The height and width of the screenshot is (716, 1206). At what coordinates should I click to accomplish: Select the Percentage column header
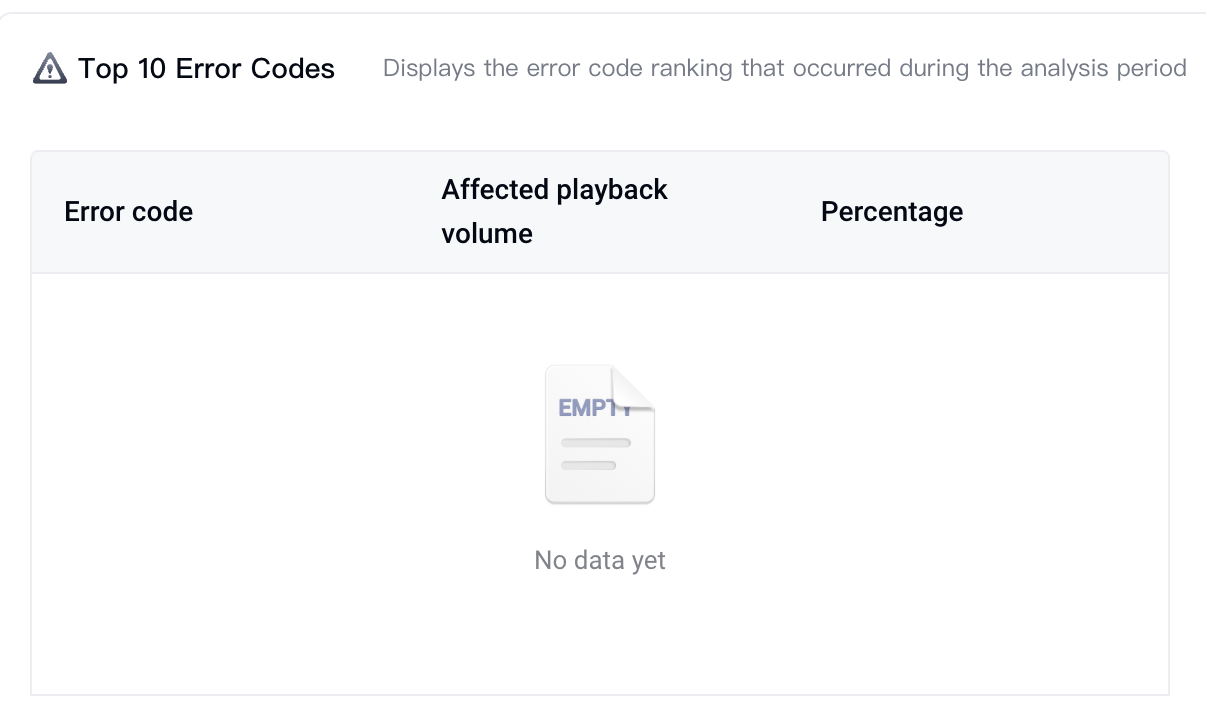pyautogui.click(x=892, y=212)
